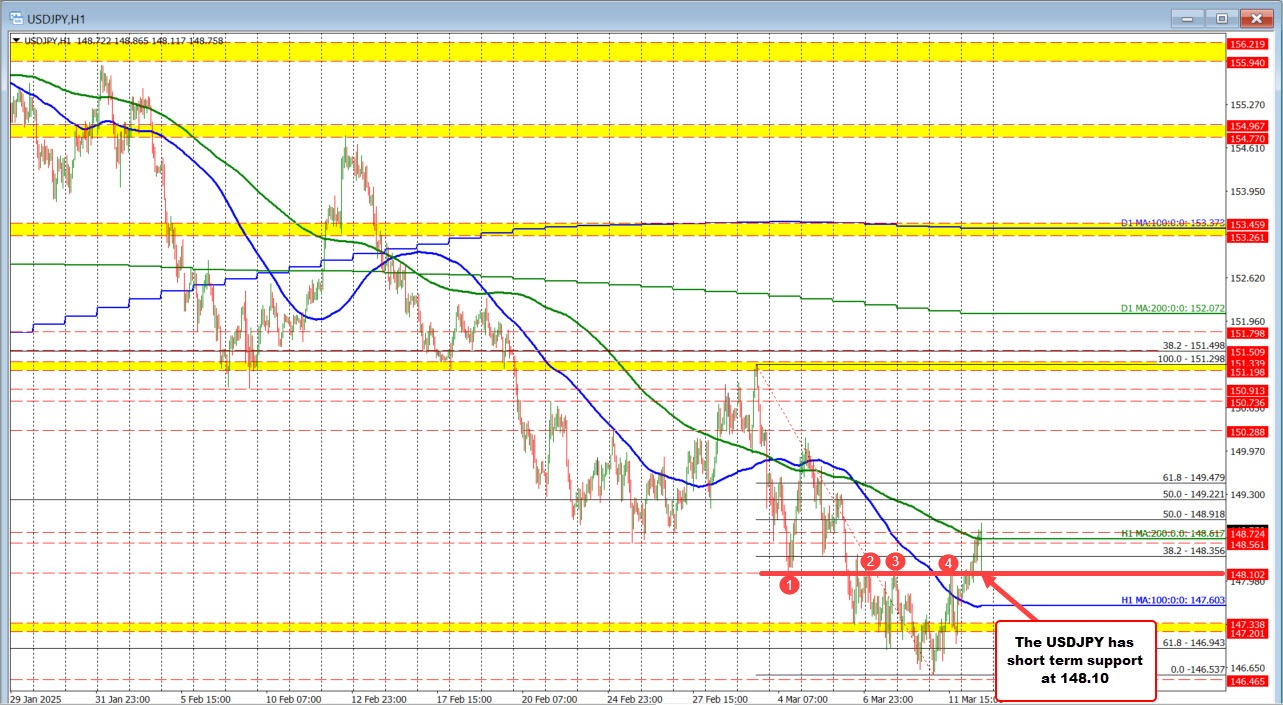Select the '147.338' red price label
Image resolution: width=1283 pixels, height=705 pixels.
[1246, 623]
